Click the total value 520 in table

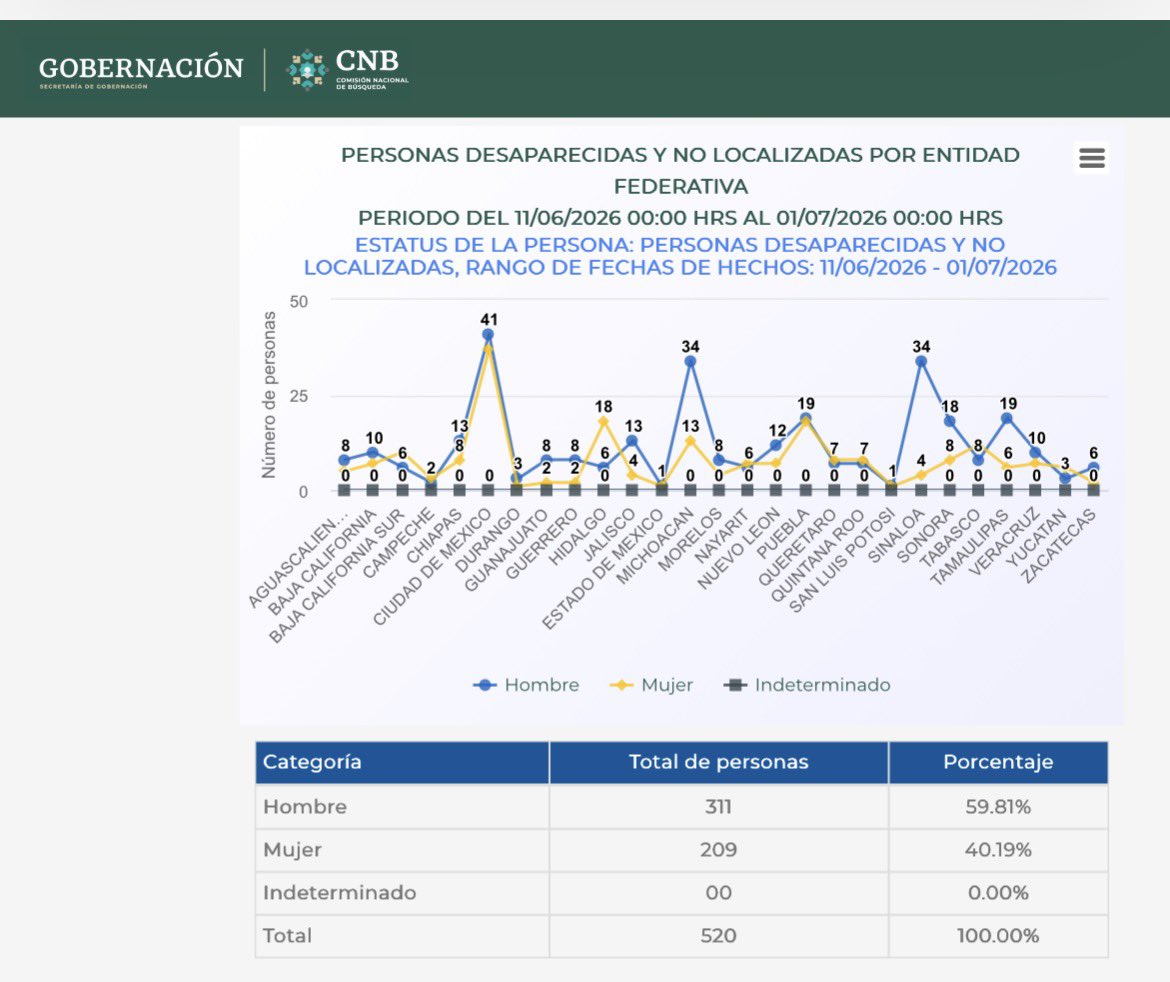click(x=719, y=936)
